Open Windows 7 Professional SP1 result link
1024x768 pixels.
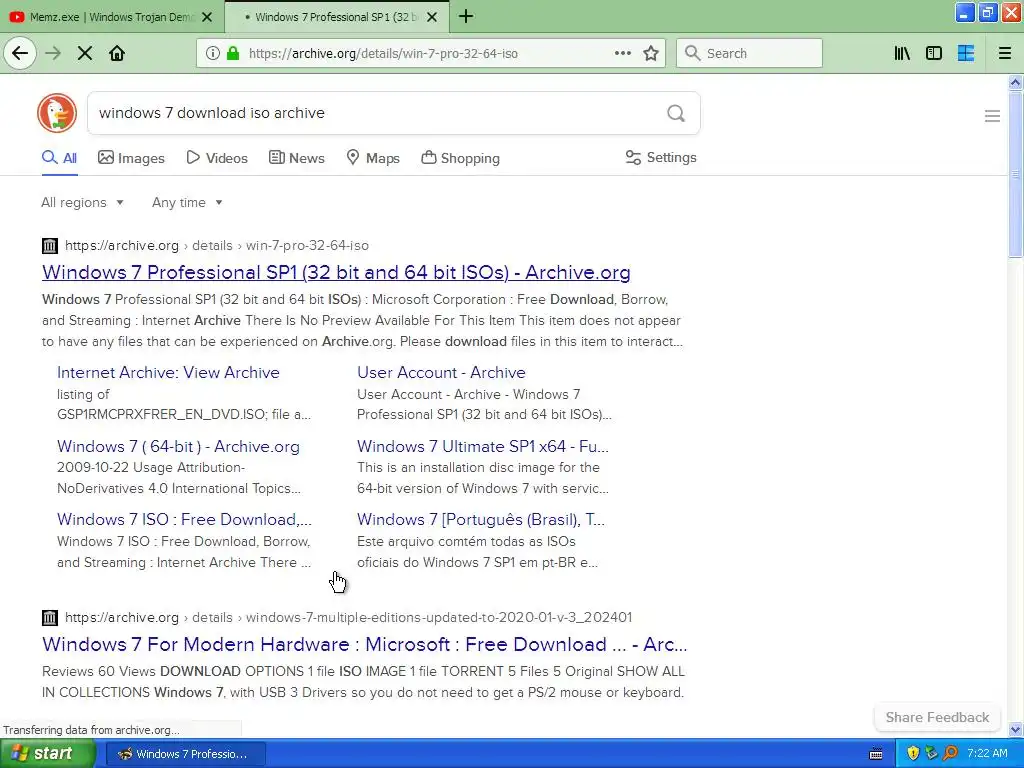336,272
